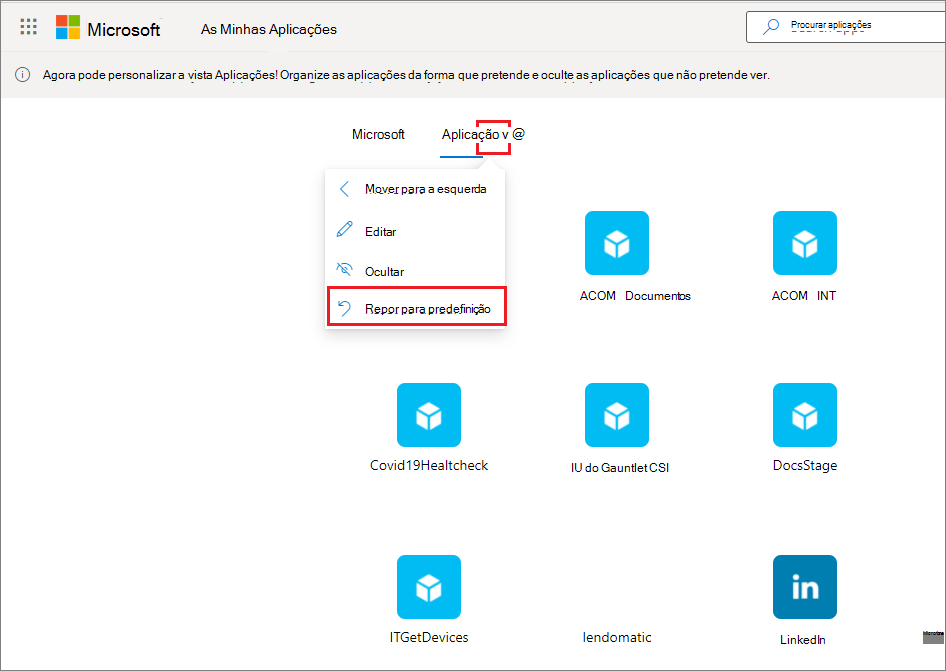Click the Covid19Healtcheck label text
The image size is (946, 671).
coord(429,465)
